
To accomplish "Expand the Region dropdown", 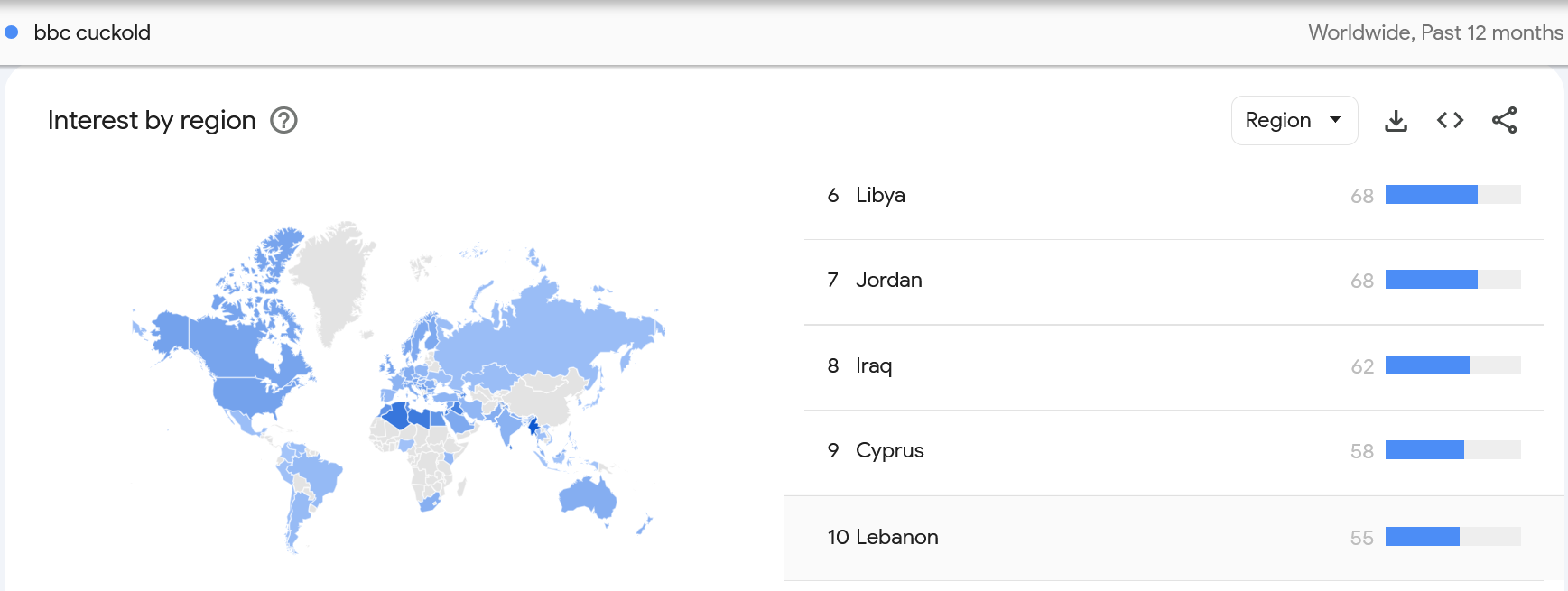I will tap(1294, 120).
